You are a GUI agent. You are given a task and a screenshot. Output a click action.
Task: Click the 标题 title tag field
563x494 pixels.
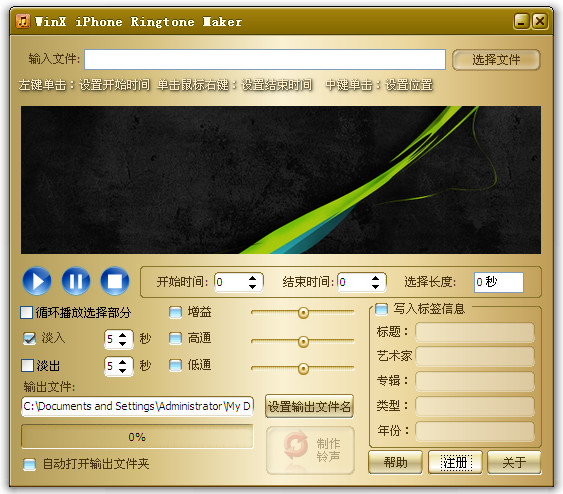coord(475,332)
